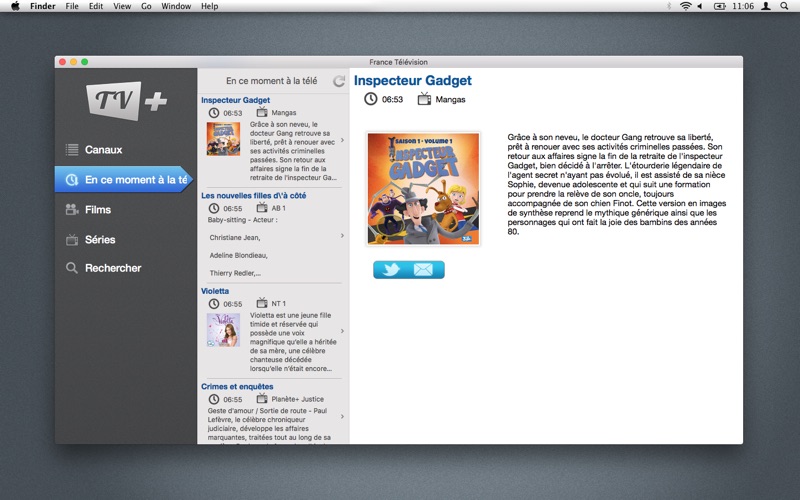Click Planète+ Justice channel TV icon
The image size is (800, 500).
[x=262, y=398]
